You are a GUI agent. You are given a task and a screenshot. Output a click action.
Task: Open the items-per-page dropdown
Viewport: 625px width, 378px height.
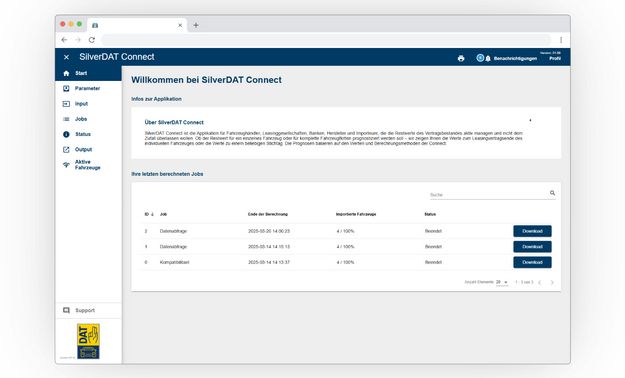(x=502, y=282)
